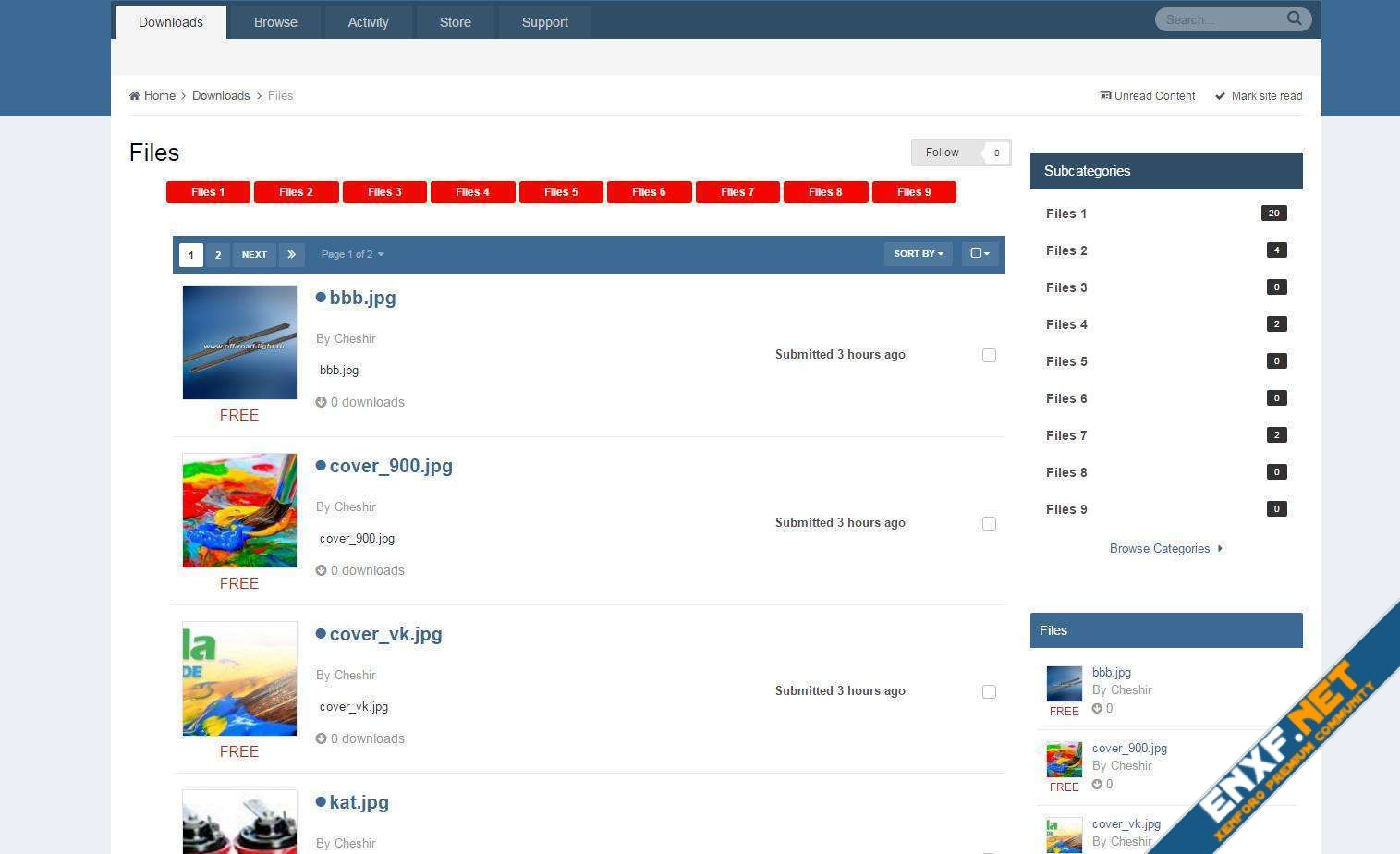Viewport: 1400px width, 854px height.
Task: Select the cover_900.jpg row checkbox
Action: (x=989, y=523)
